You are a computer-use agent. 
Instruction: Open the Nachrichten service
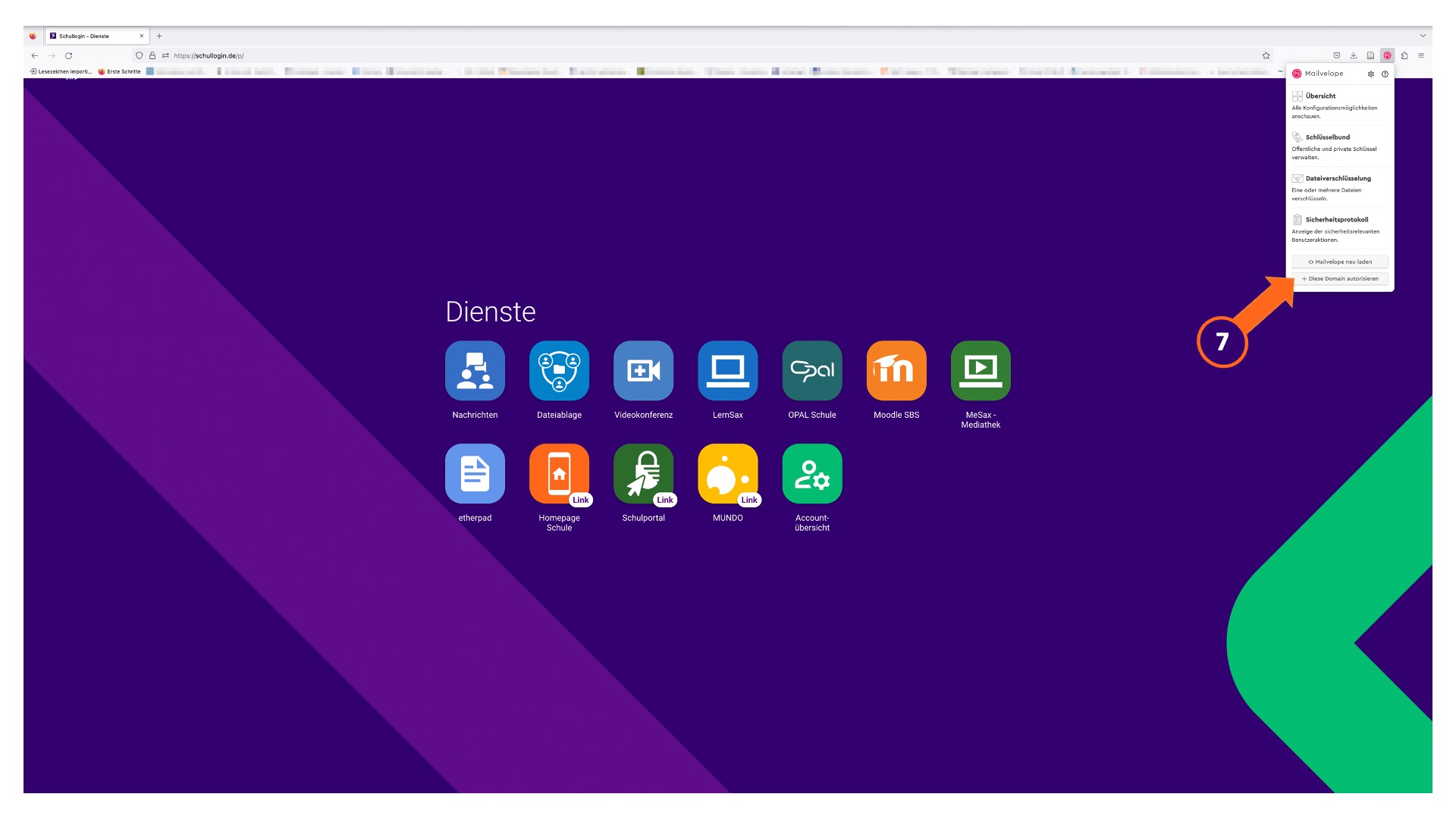pyautogui.click(x=475, y=371)
